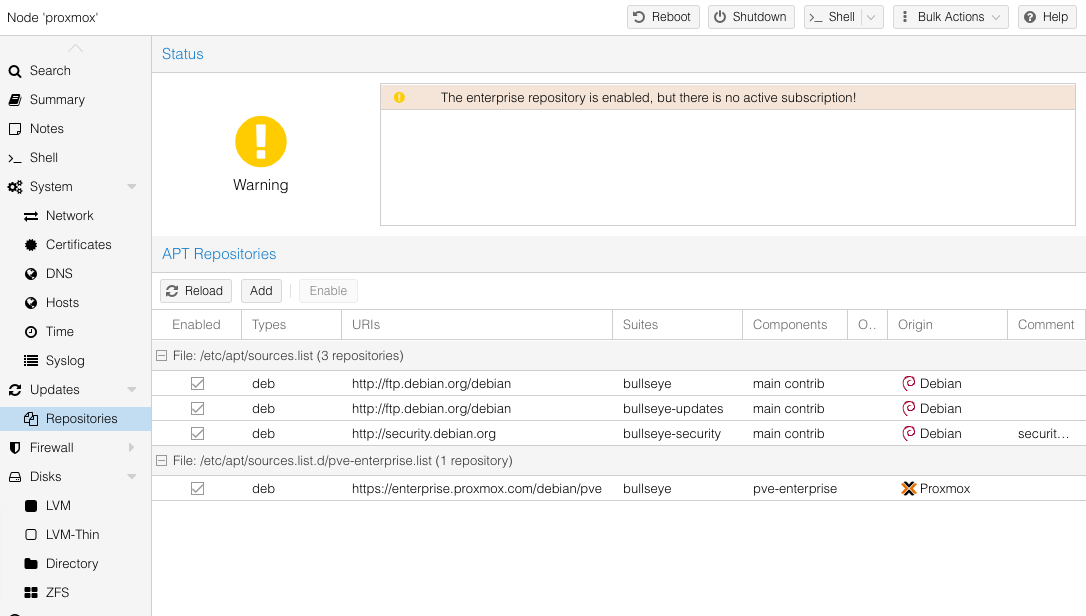The image size is (1086, 616).
Task: Click the Directory folder icon
Action: [30, 564]
